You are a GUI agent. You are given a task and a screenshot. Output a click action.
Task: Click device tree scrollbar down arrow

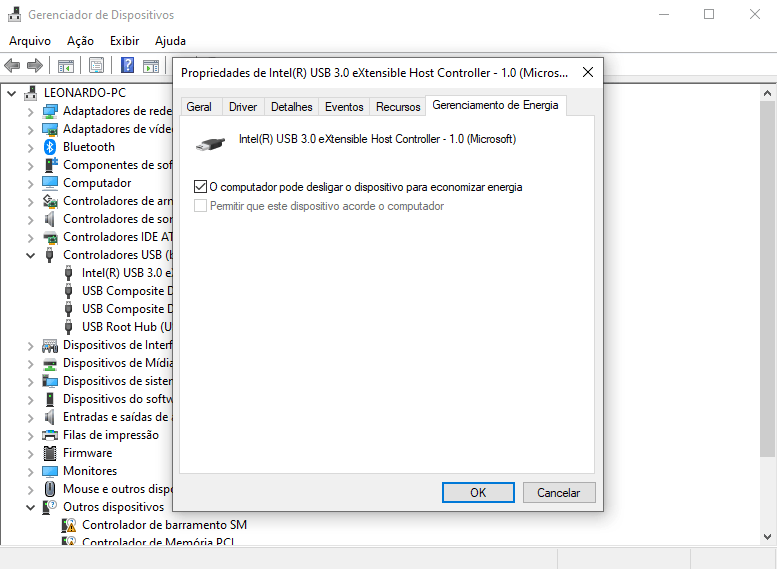[x=767, y=537]
